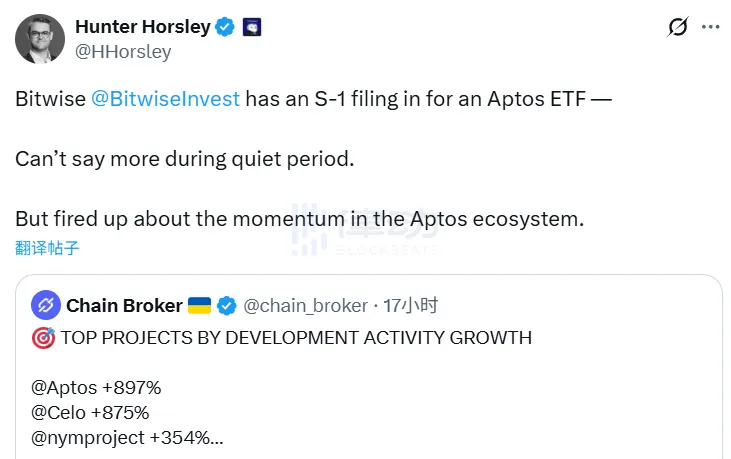The width and height of the screenshot is (731, 459).
Task: Open the Chain Broker account name
Action: (x=124, y=305)
